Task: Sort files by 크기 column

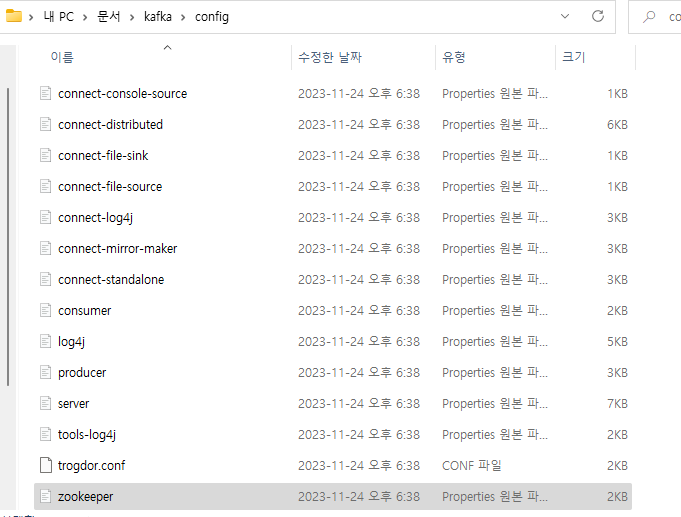Action: (574, 57)
